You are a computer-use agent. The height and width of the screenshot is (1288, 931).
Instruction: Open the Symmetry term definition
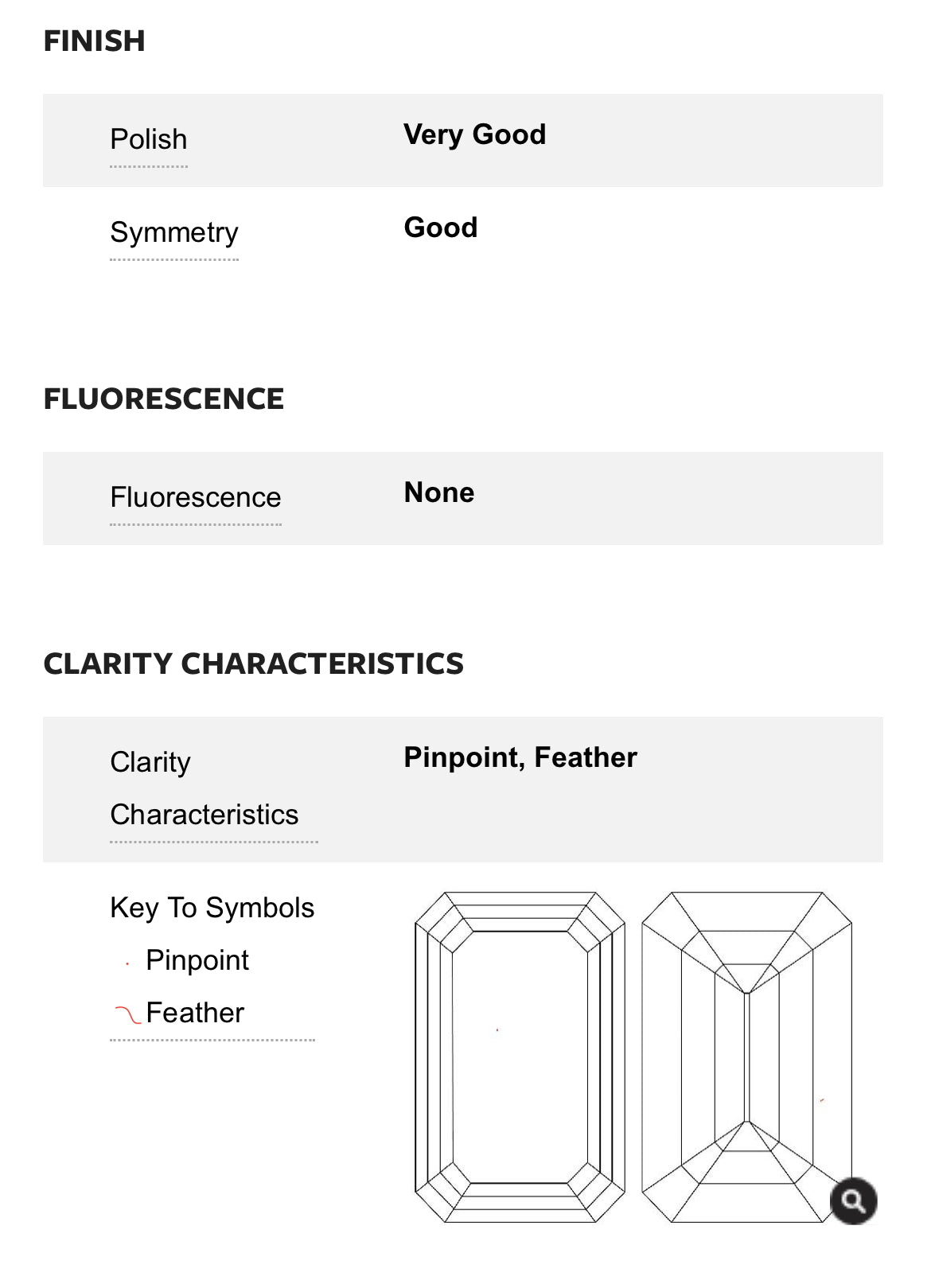click(x=174, y=233)
